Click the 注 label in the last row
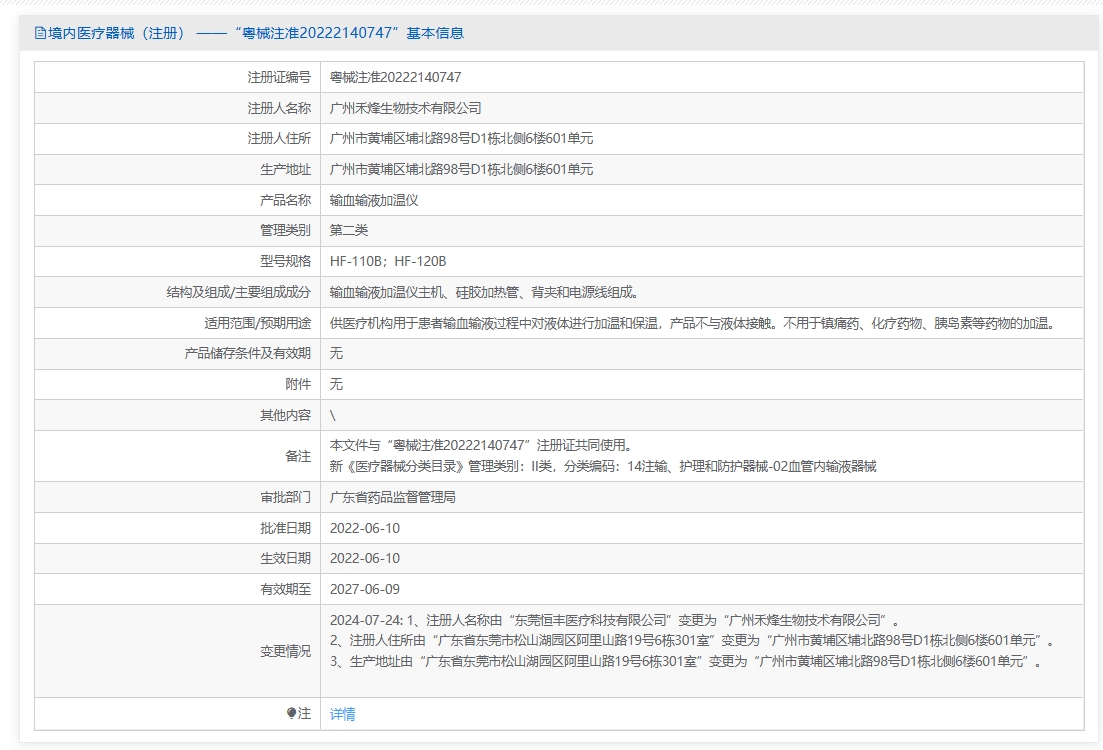This screenshot has height=750, width=1103. tap(304, 713)
